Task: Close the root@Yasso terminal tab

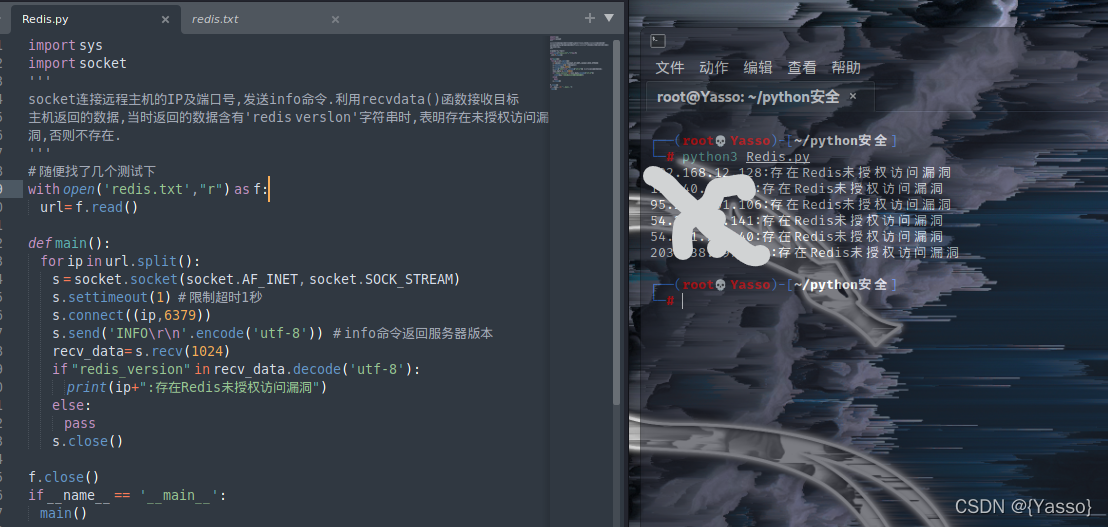Action: [853, 97]
